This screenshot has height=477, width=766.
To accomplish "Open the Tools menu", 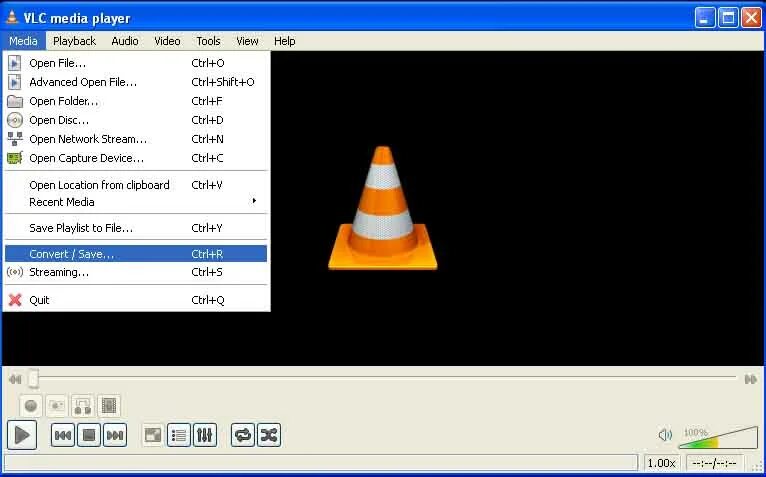I will 208,41.
